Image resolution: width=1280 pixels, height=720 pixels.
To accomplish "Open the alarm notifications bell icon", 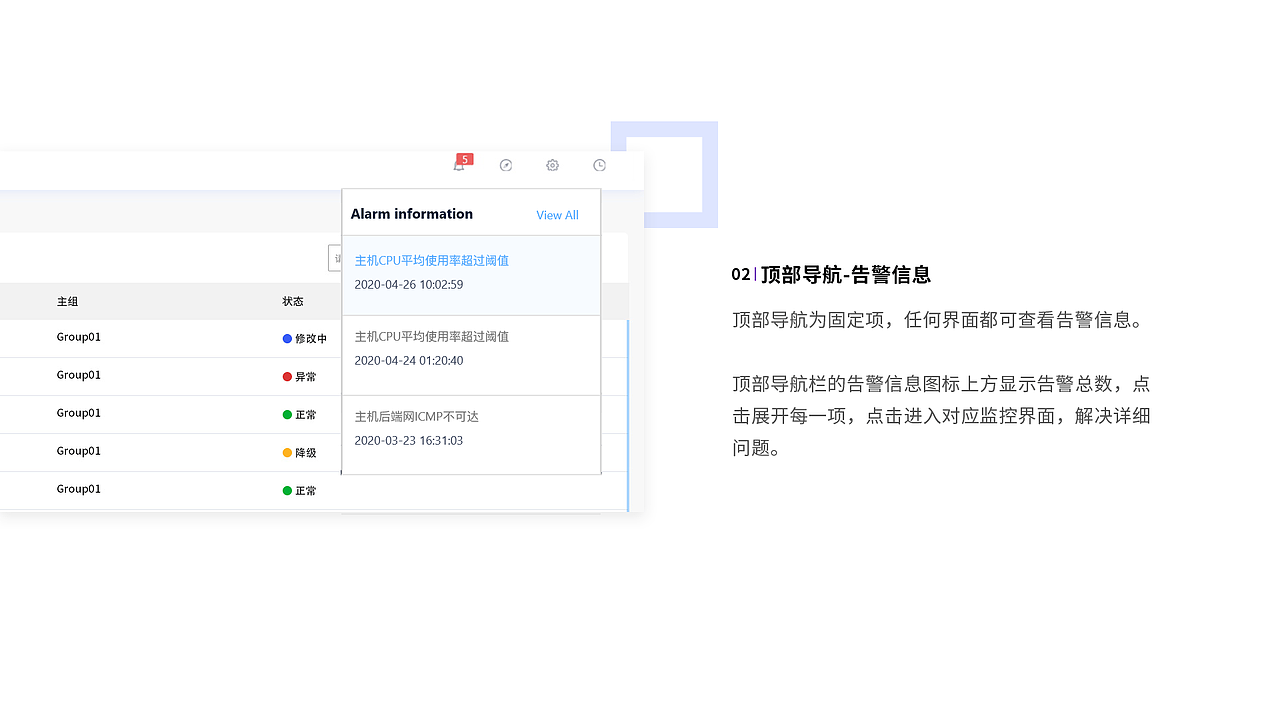I will 459,166.
